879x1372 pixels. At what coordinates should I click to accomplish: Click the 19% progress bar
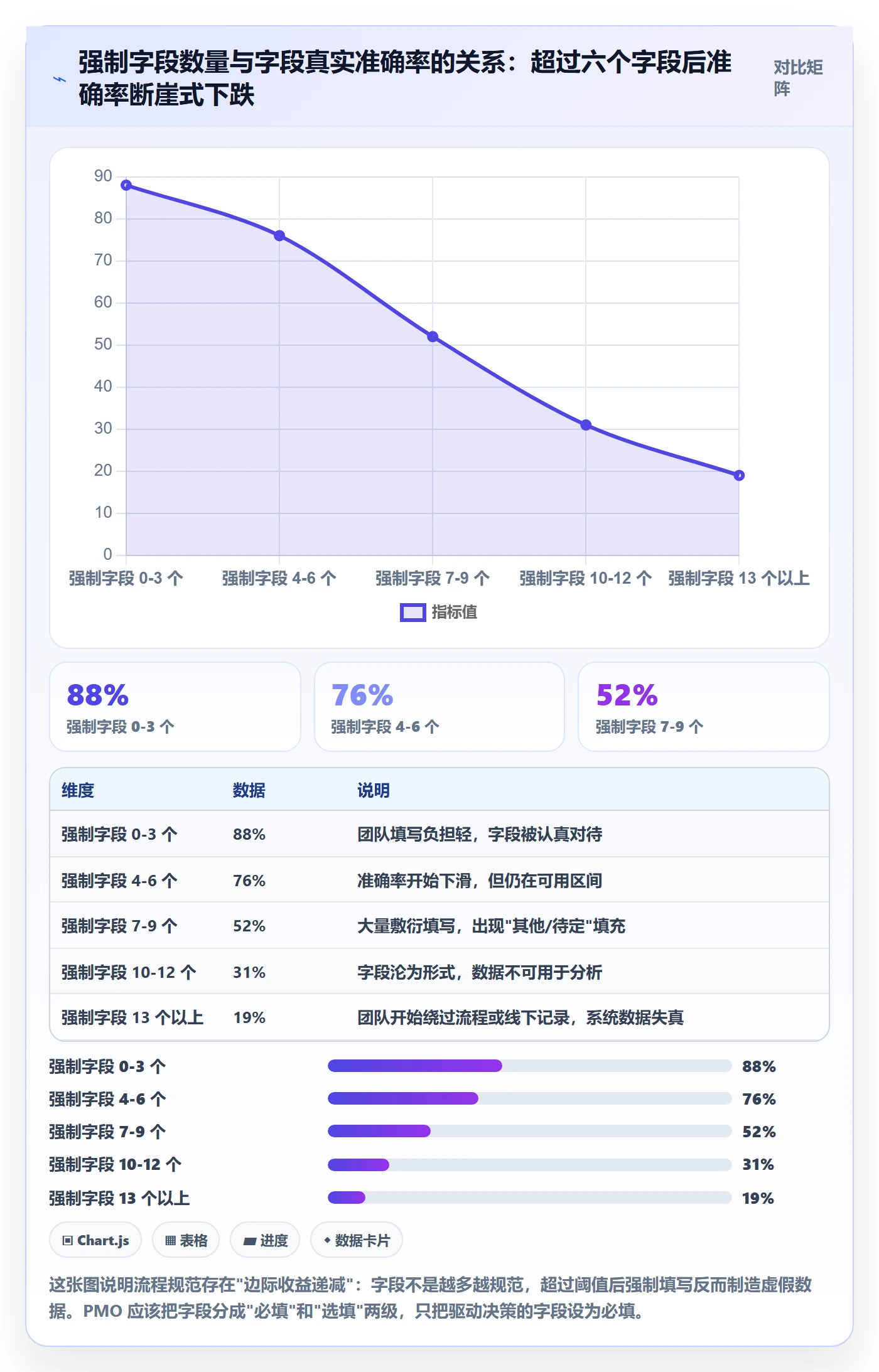(x=530, y=1198)
